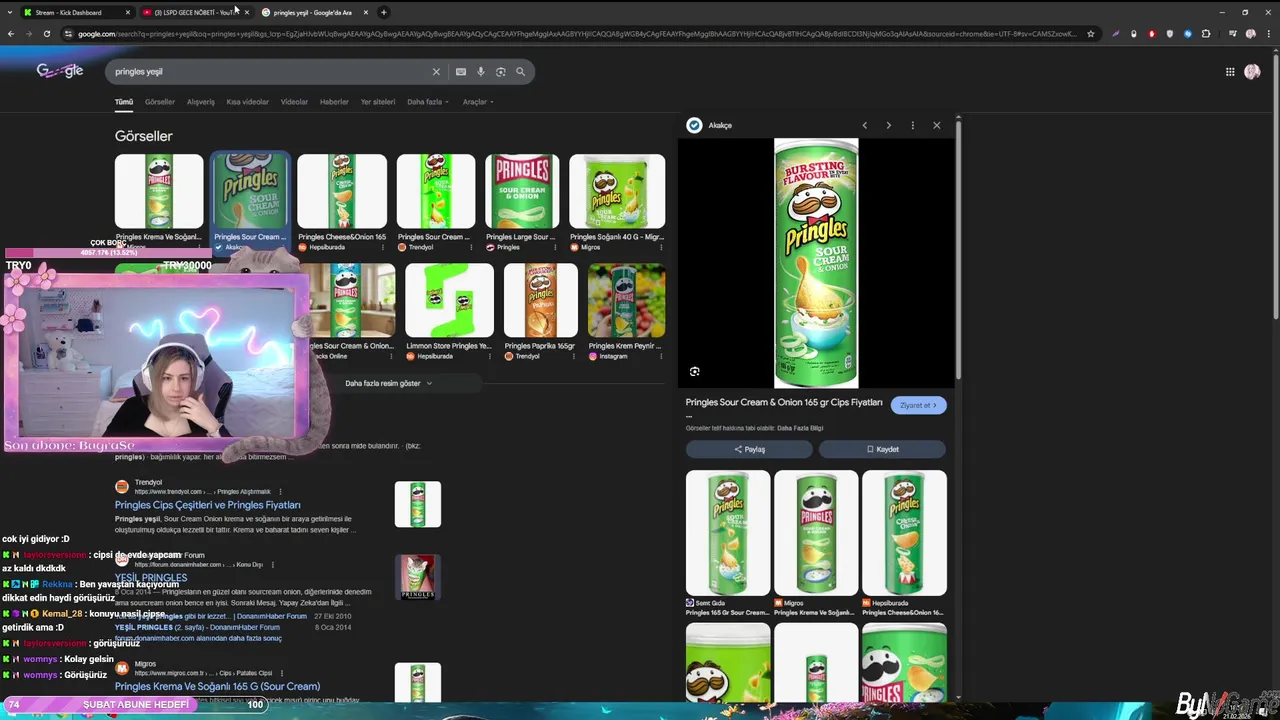
Task: Close the Kick Dashboard tab
Action: click(x=127, y=12)
